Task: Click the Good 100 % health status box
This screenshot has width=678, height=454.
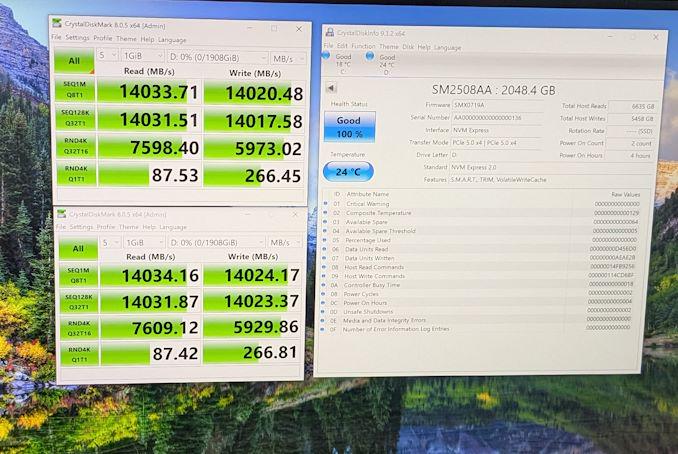Action: (x=348, y=127)
